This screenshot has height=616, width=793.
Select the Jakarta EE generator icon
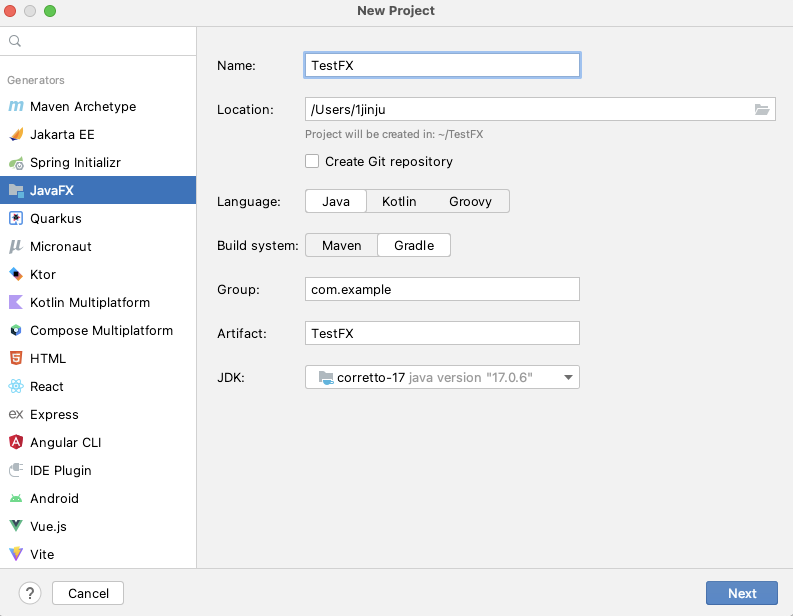click(16, 135)
